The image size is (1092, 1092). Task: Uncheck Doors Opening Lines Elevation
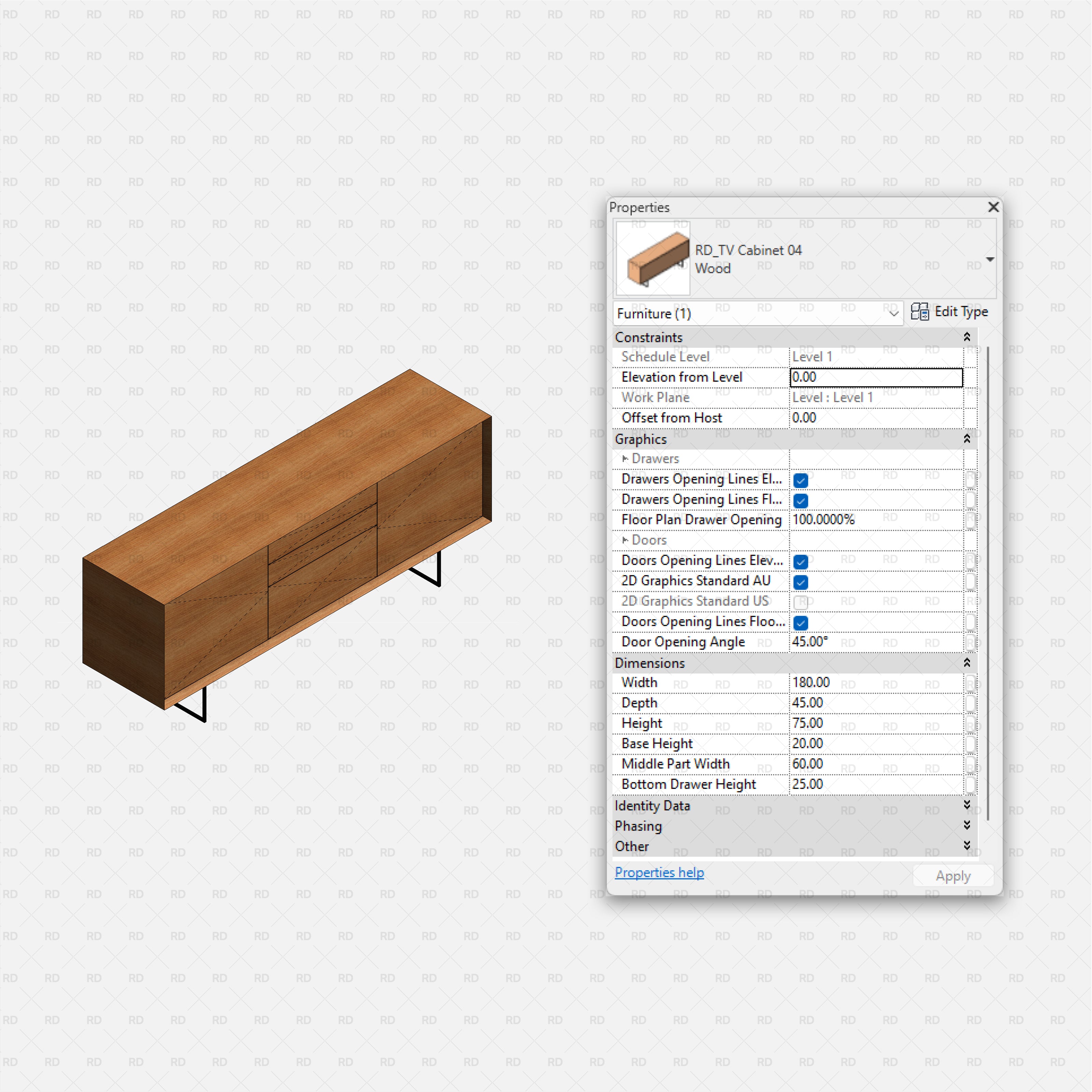click(x=801, y=561)
